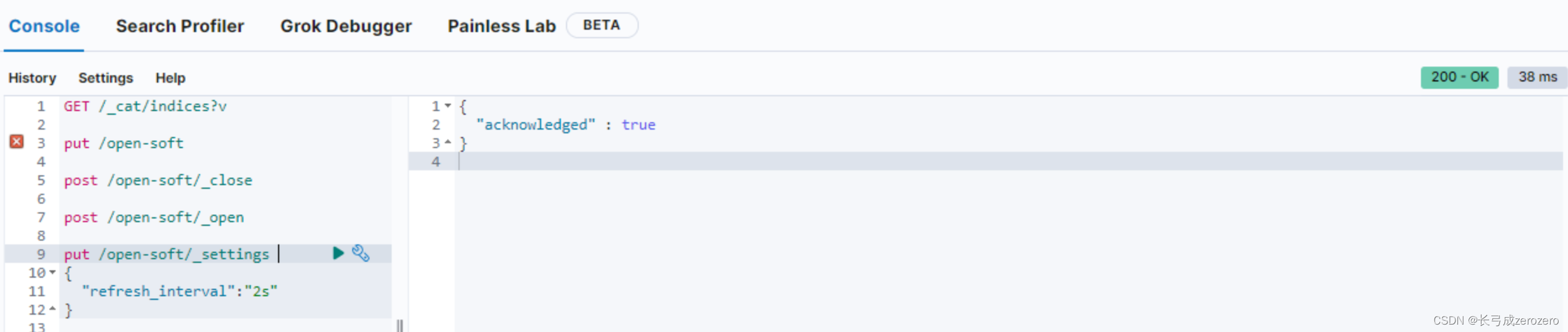Open the wrench actions menu for request

[361, 253]
